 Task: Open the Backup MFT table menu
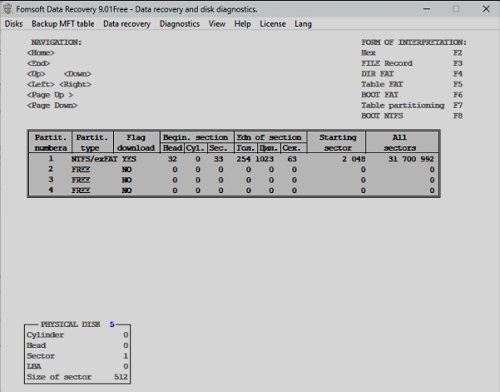click(63, 24)
